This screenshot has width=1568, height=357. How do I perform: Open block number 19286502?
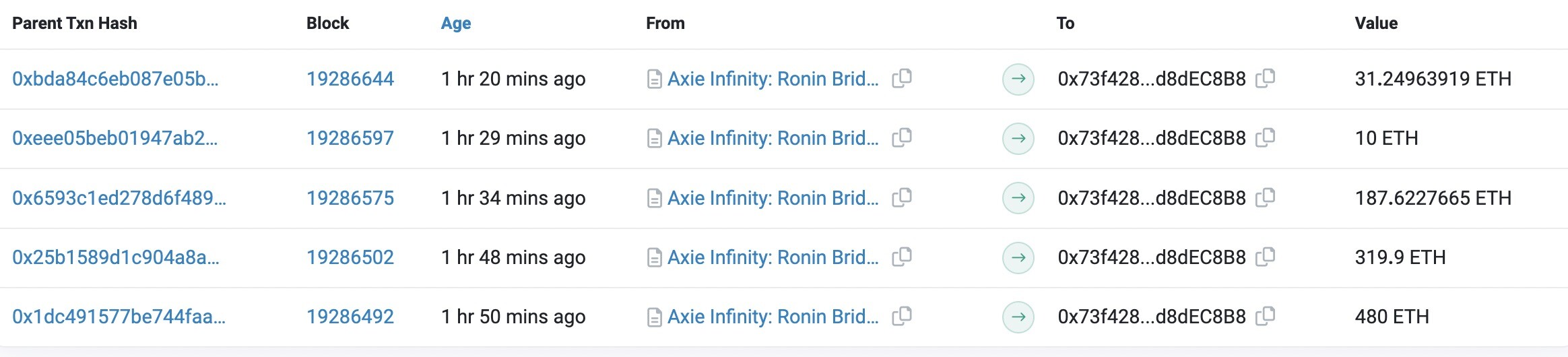350,257
